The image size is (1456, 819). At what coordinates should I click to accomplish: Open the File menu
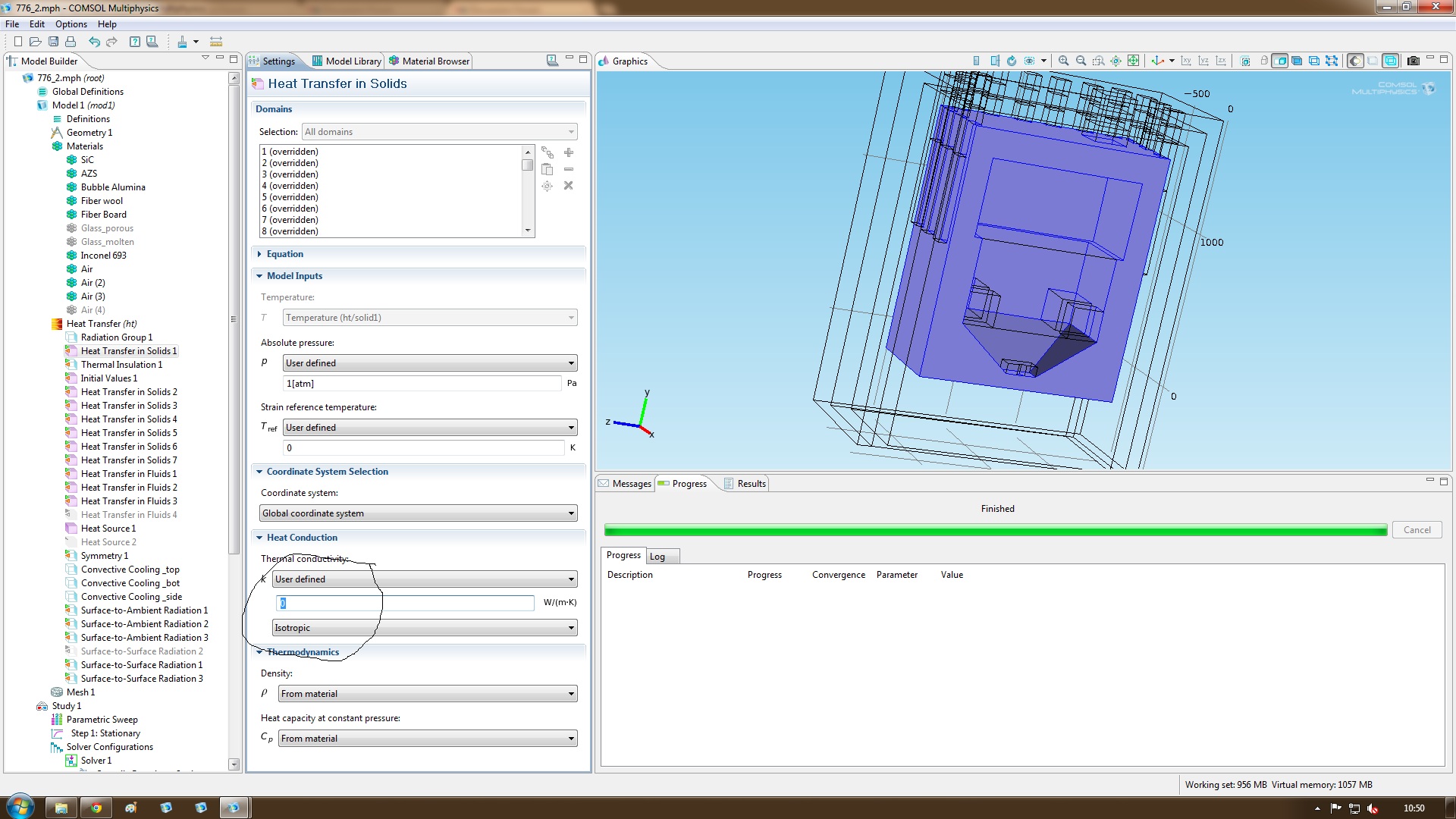point(12,24)
